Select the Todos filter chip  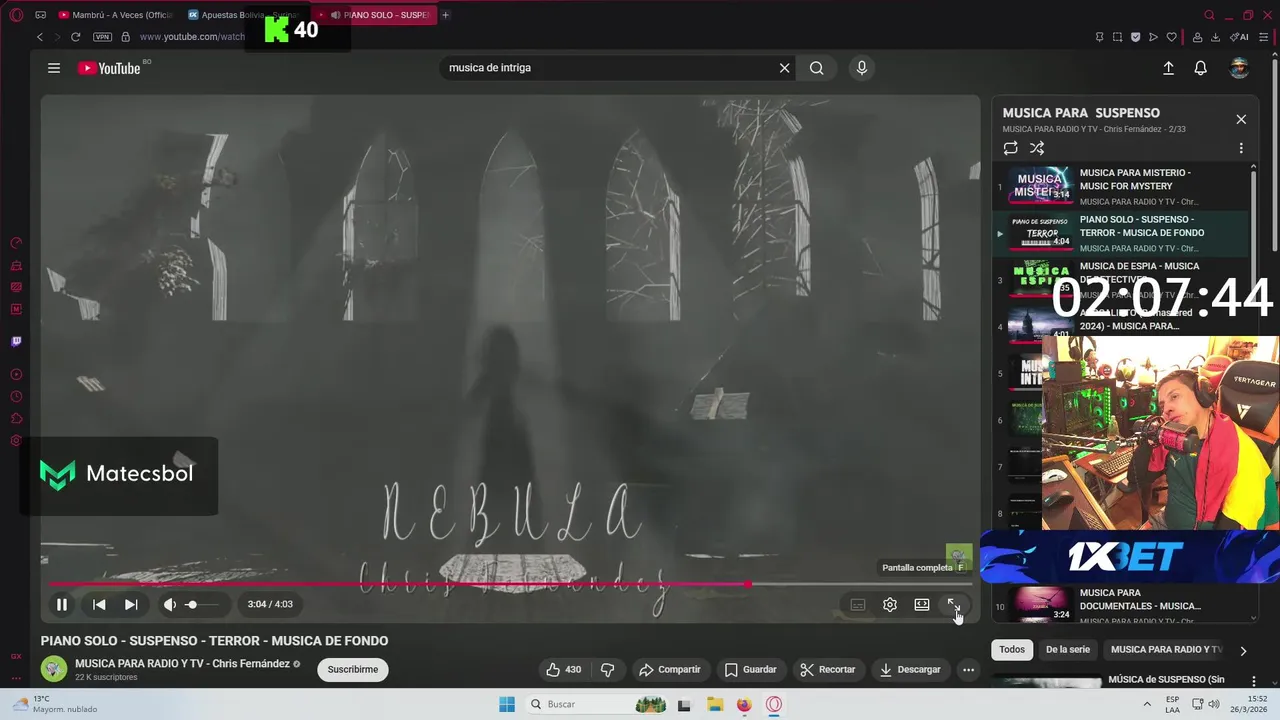1012,650
